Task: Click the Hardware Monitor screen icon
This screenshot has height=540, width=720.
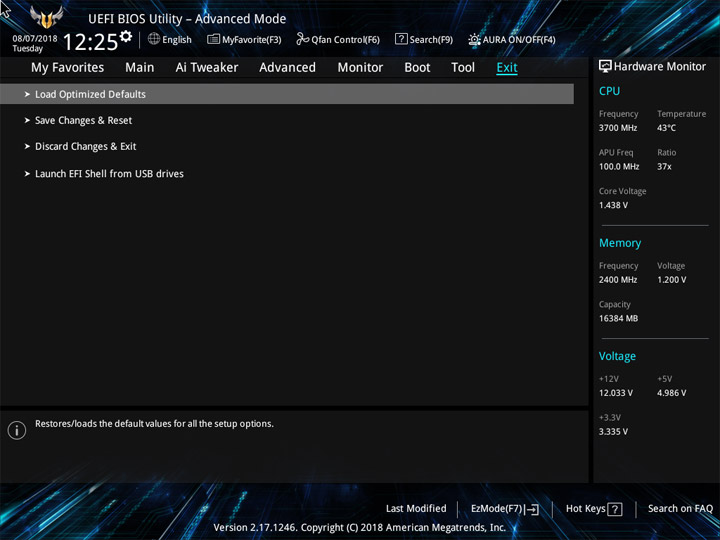Action: 605,66
